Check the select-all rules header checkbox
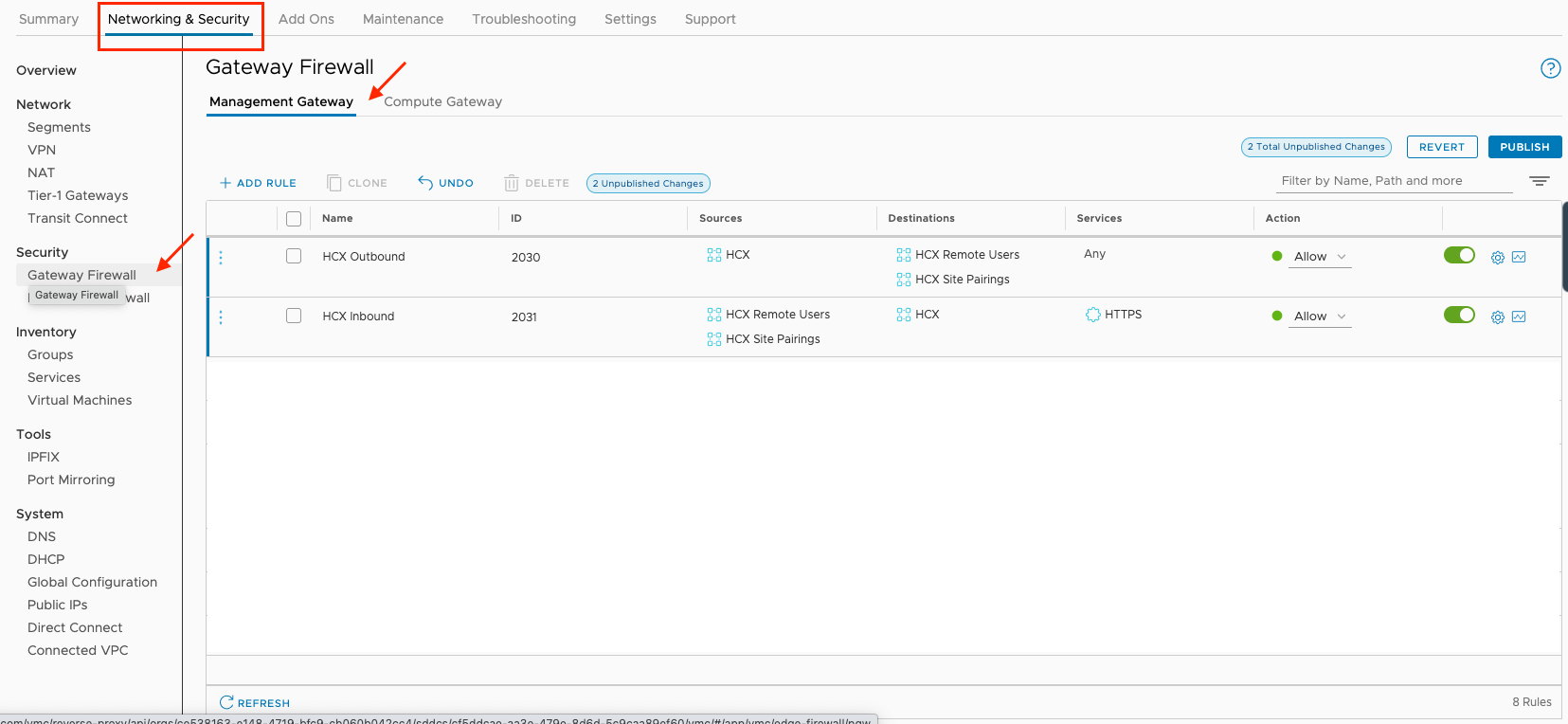 (x=294, y=219)
